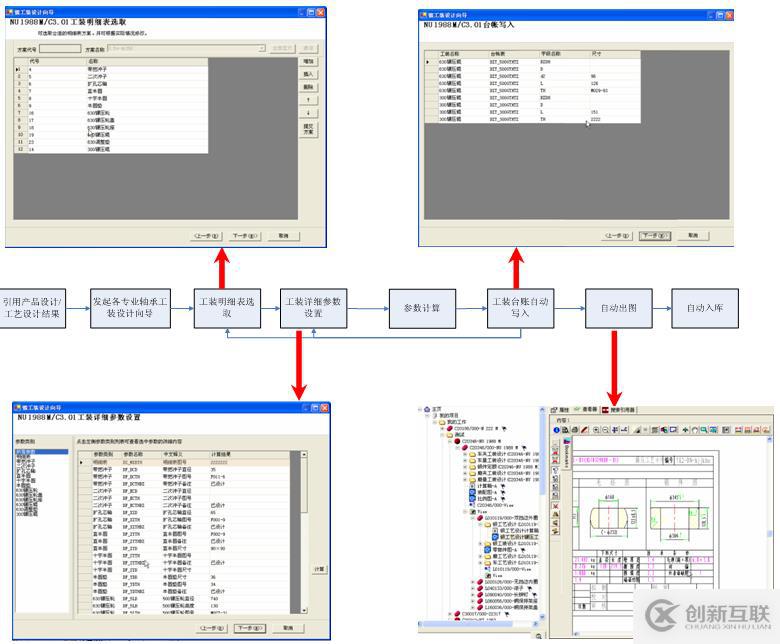
Task: Click the zoom-out magnifier in viewer toolbar
Action: [605, 430]
